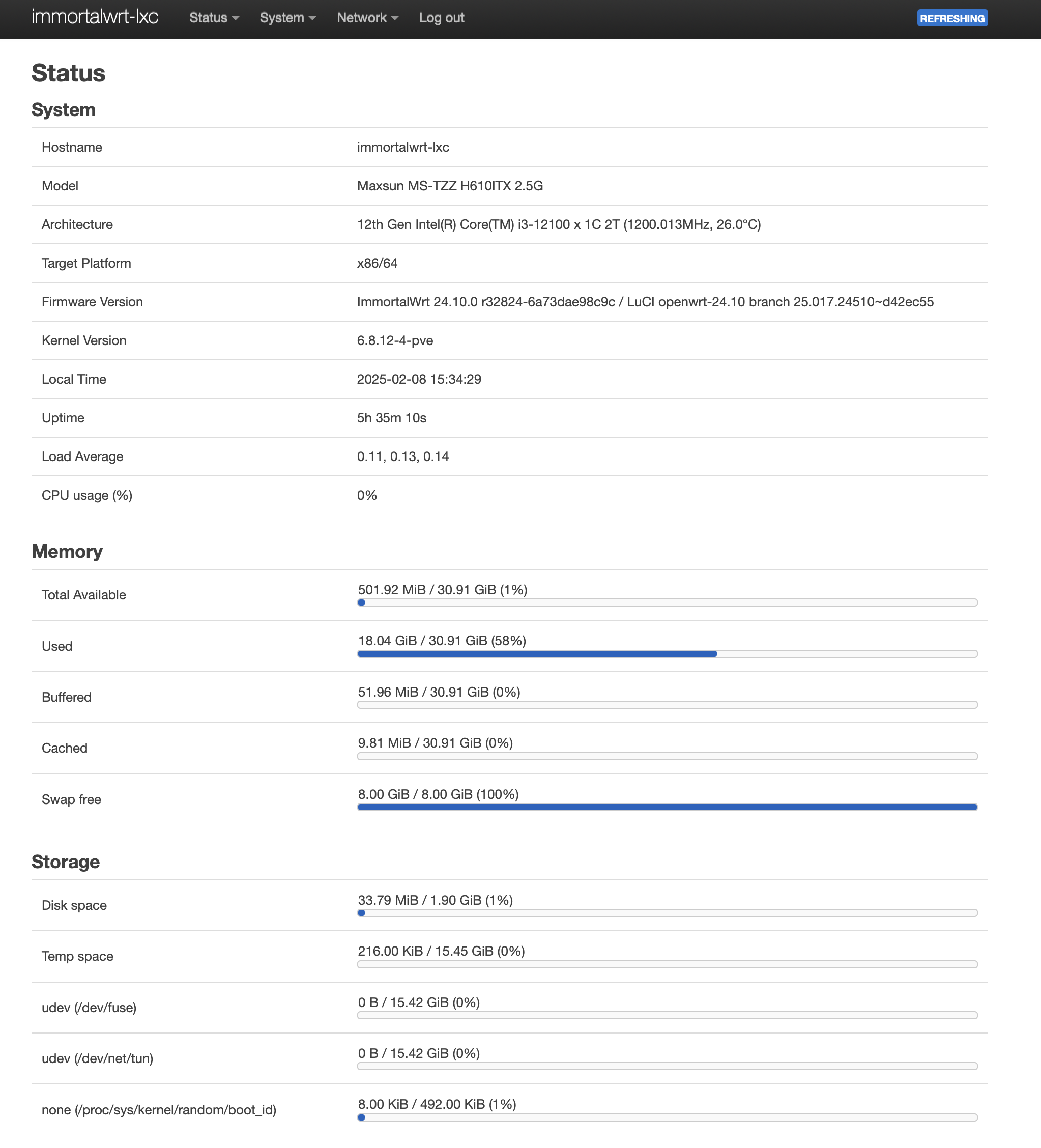The image size is (1041, 1148).
Task: Open the Network dropdown menu
Action: pos(367,18)
